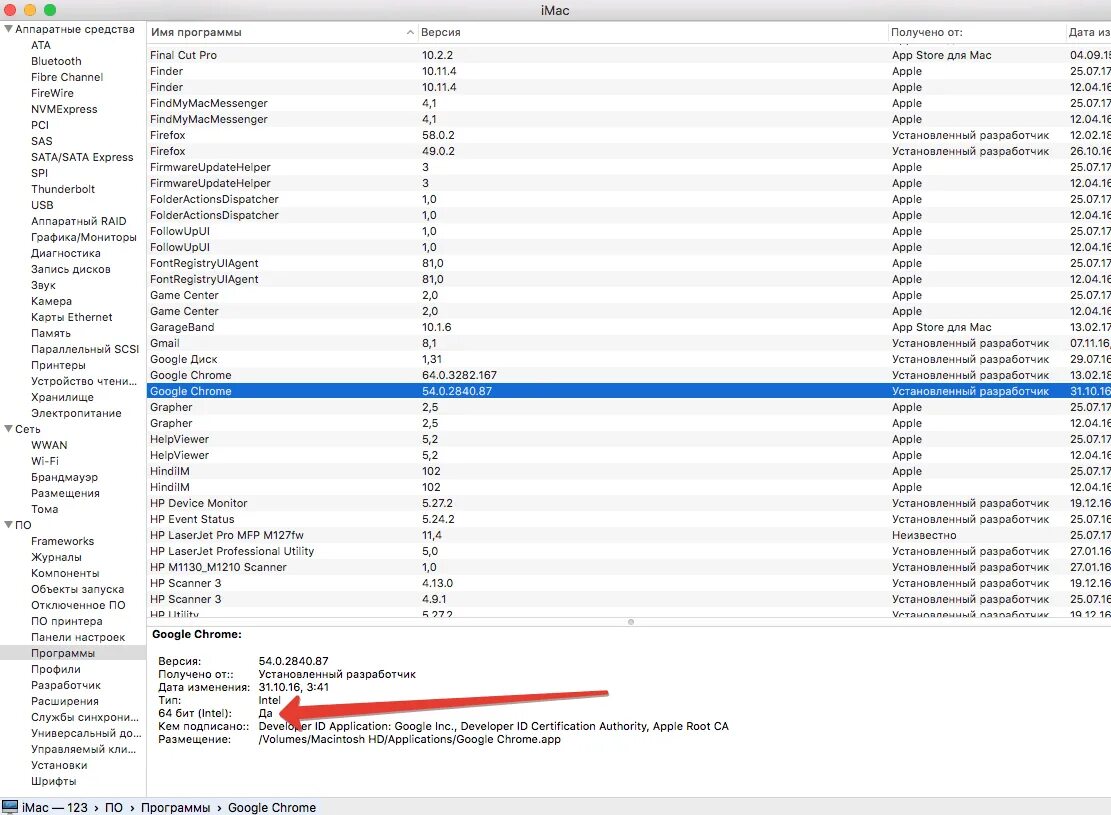Open Frameworks under ПО
Viewport: 1111px width, 815px height.
coord(62,541)
